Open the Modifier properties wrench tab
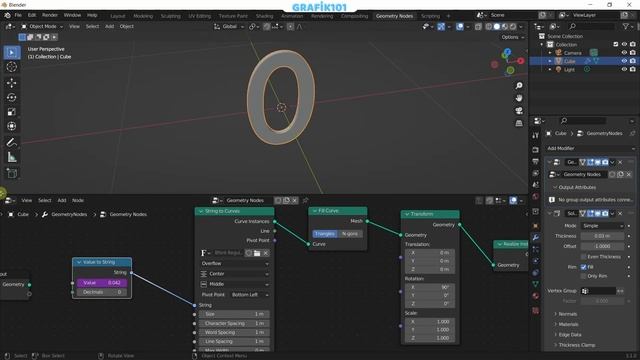Viewport: 640px width, 360px height. (x=536, y=238)
